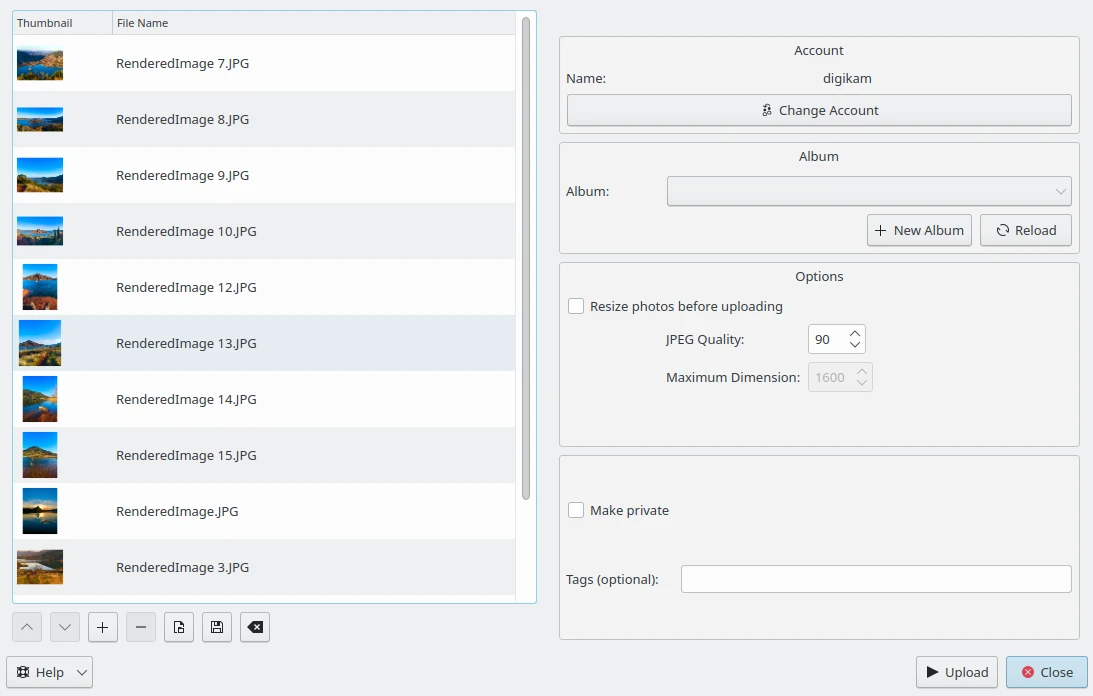Open the Help dropdown menu

[50, 673]
